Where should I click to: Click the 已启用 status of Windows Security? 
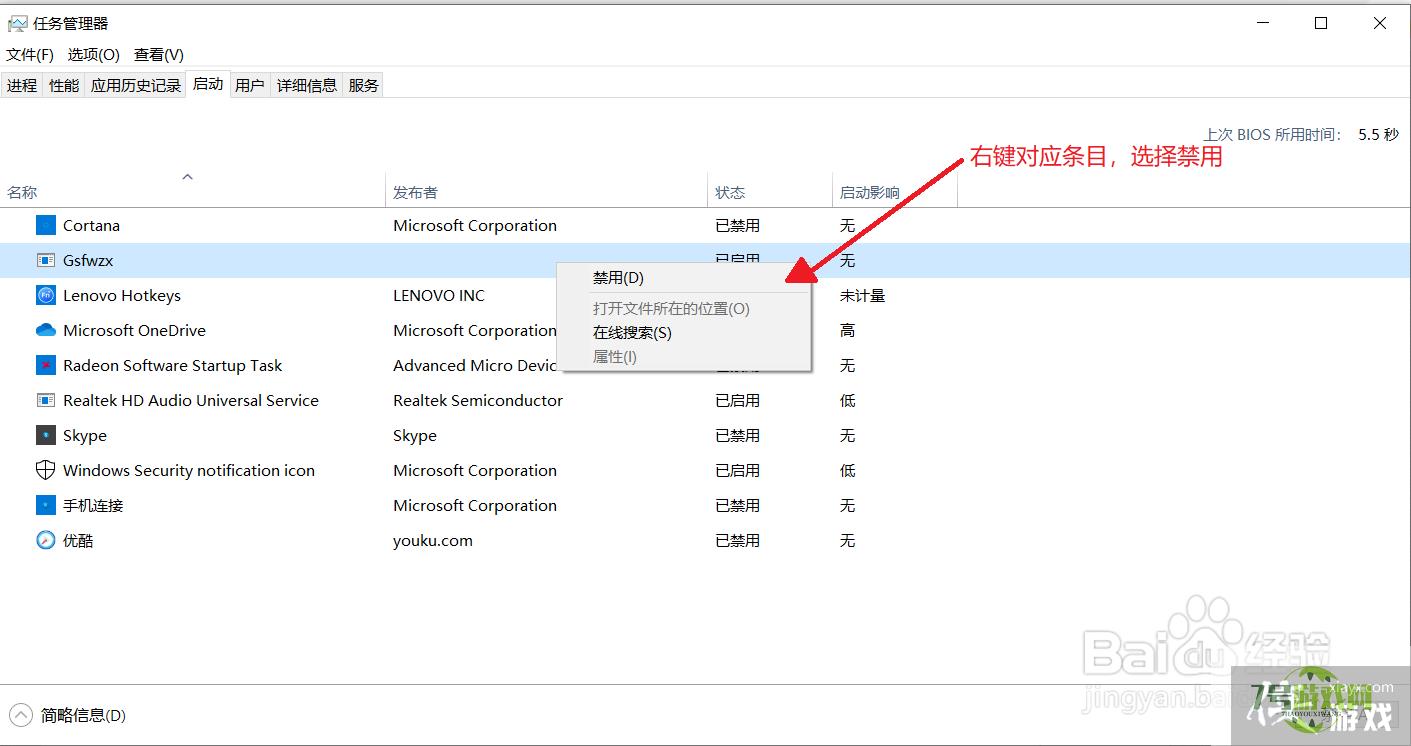(x=738, y=471)
